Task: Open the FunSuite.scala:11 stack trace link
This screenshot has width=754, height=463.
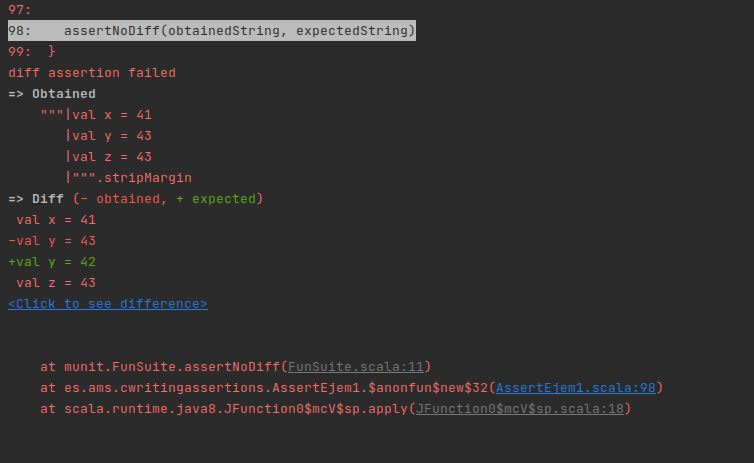Action: coord(357,367)
